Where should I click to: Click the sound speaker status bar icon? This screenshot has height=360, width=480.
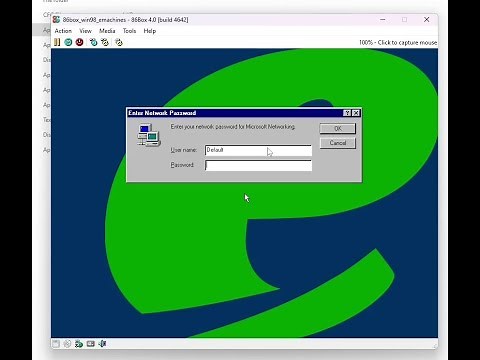(x=102, y=344)
